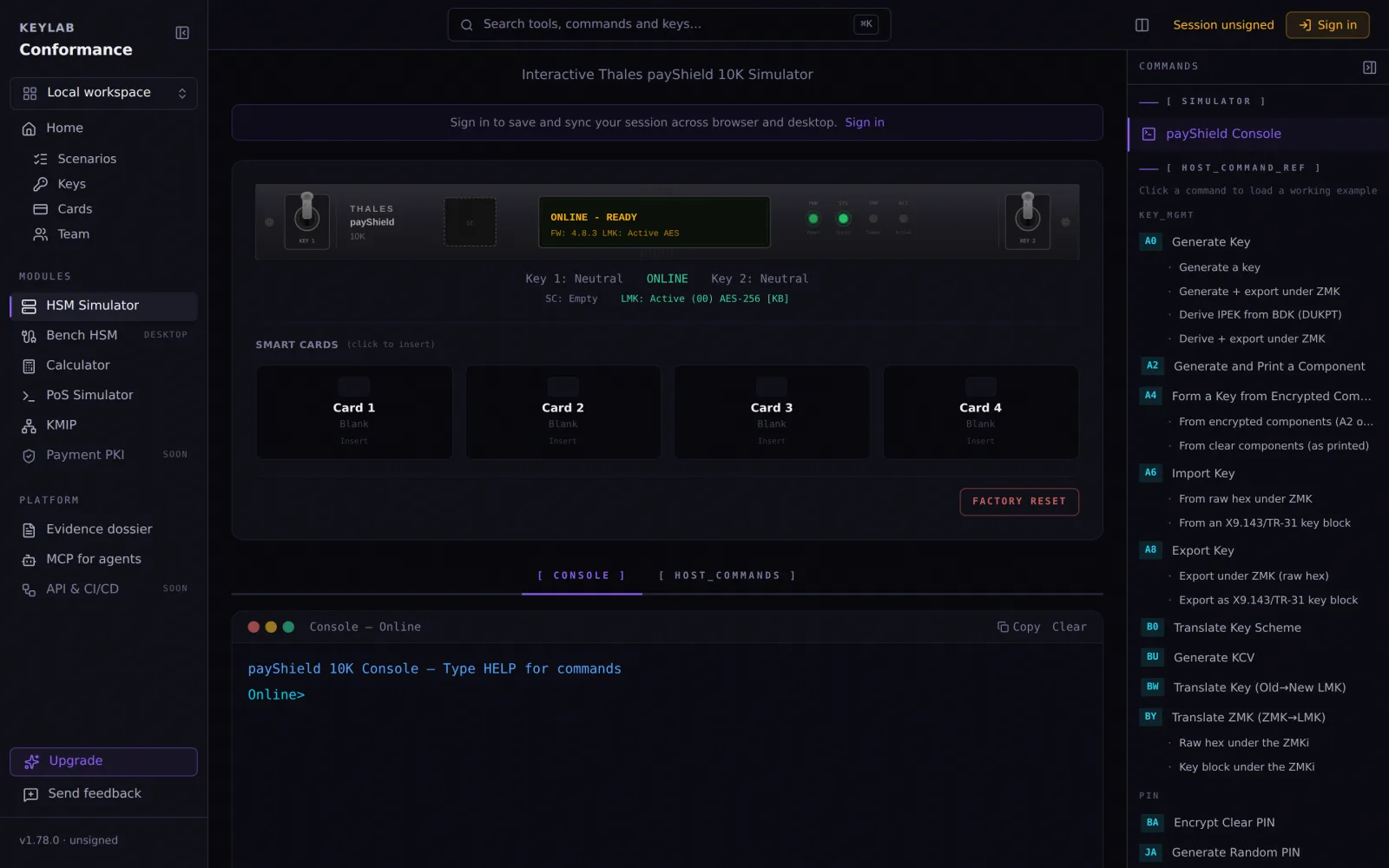The image size is (1389, 868).
Task: Load A8 Export Key command
Action: pos(1258,551)
